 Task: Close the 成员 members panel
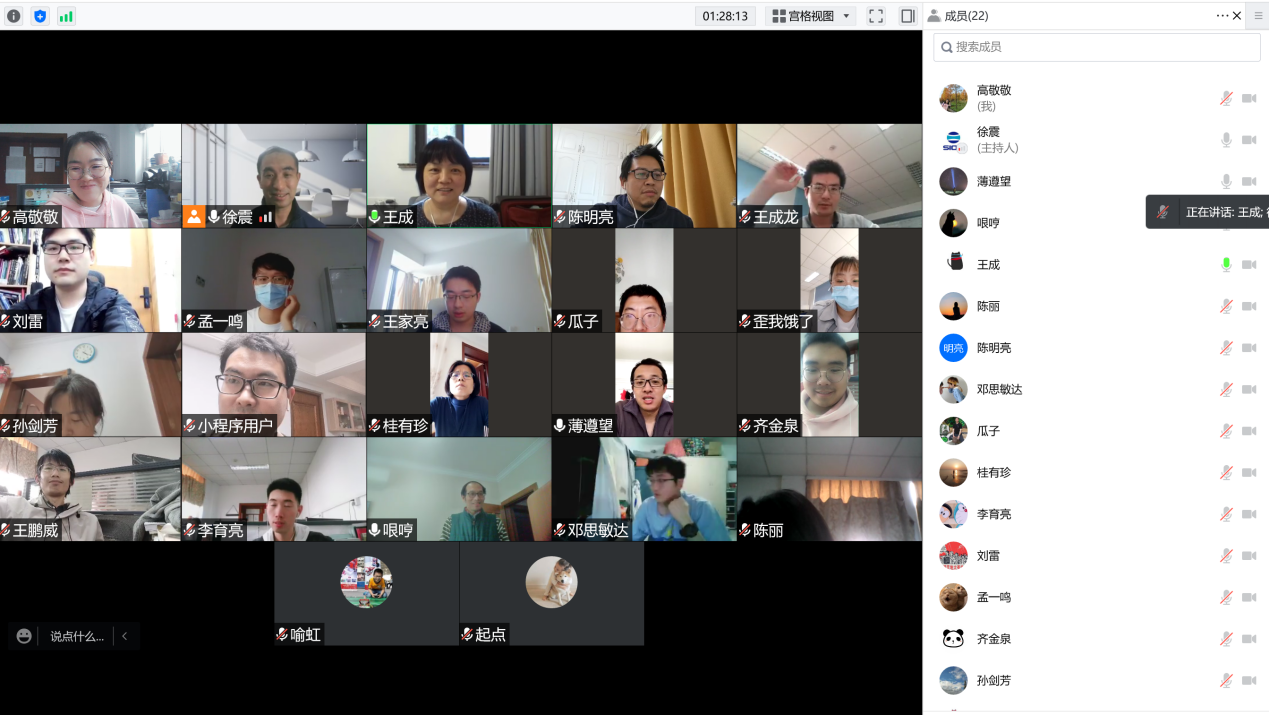click(1237, 16)
